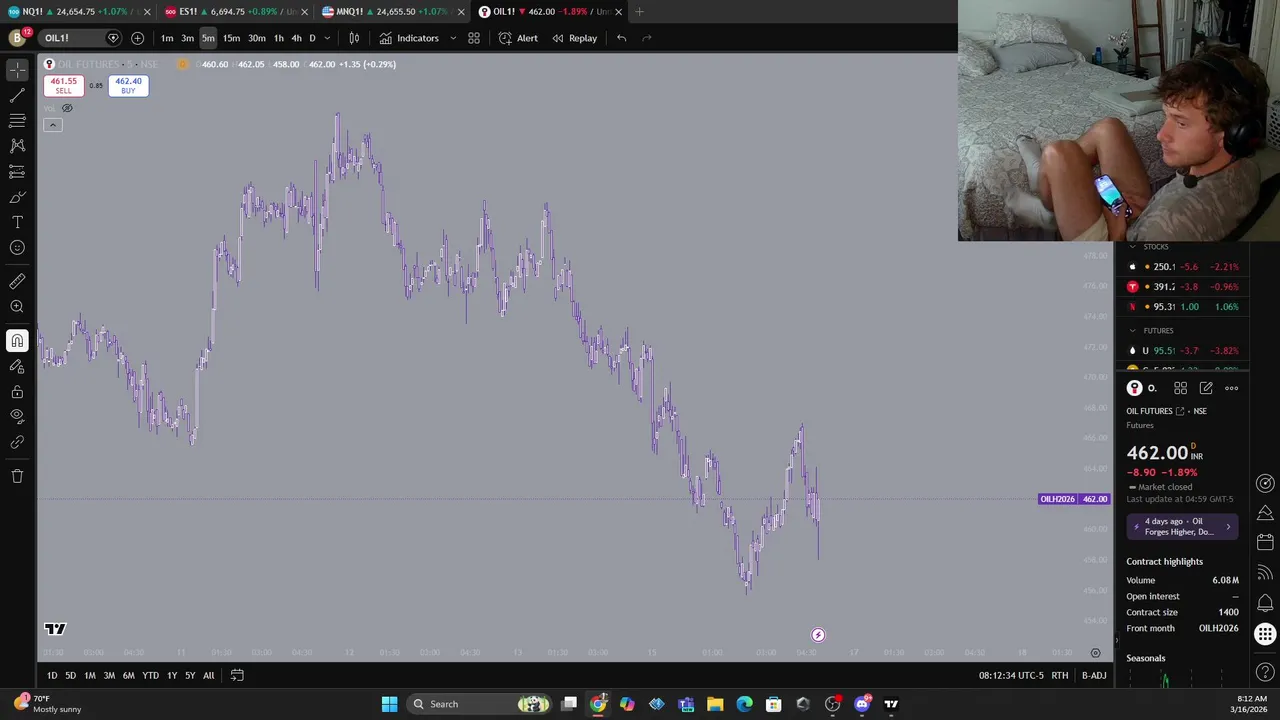Viewport: 1280px width, 720px height.
Task: Open the Windows Start menu
Action: (389, 704)
